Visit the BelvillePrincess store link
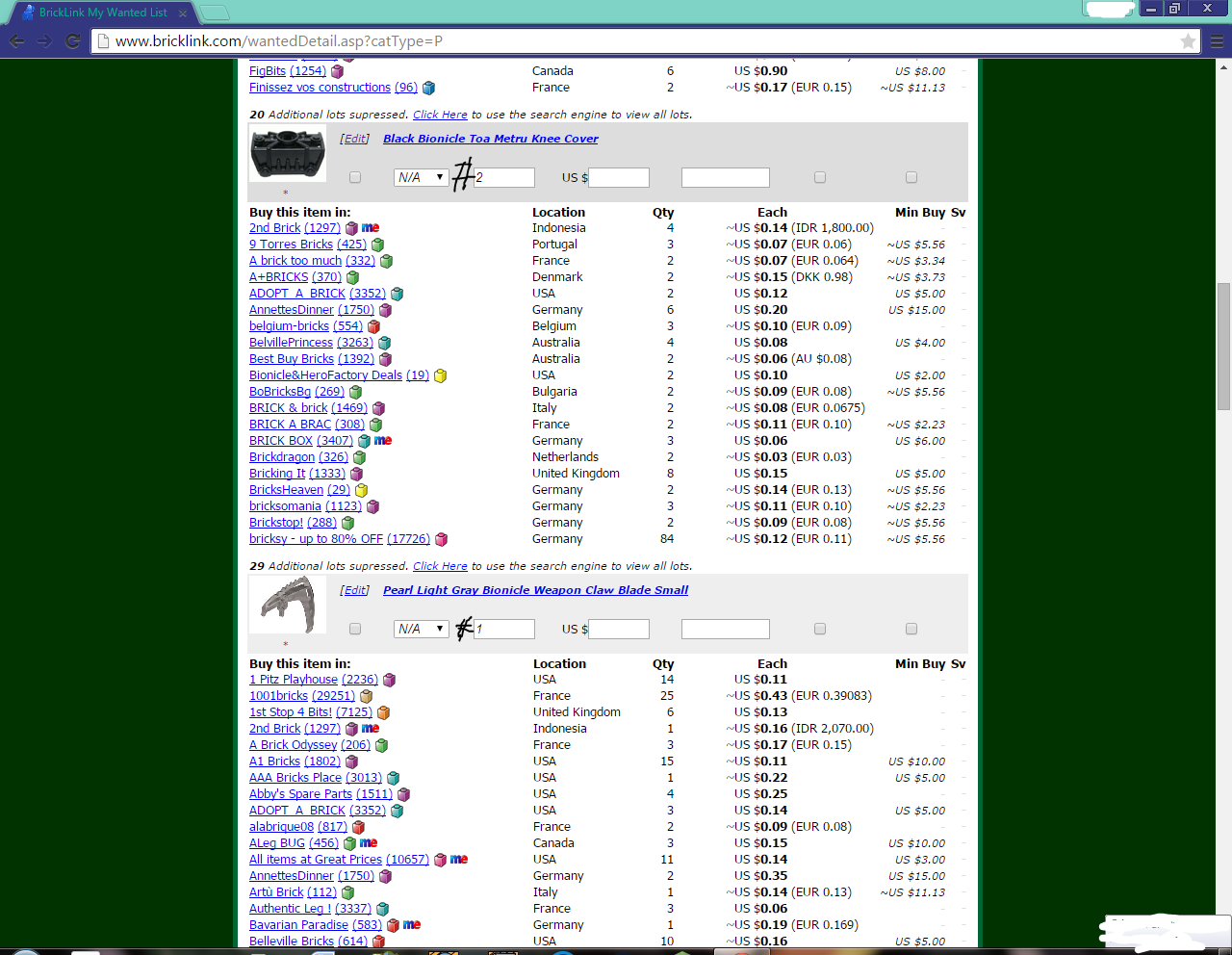 coord(291,343)
